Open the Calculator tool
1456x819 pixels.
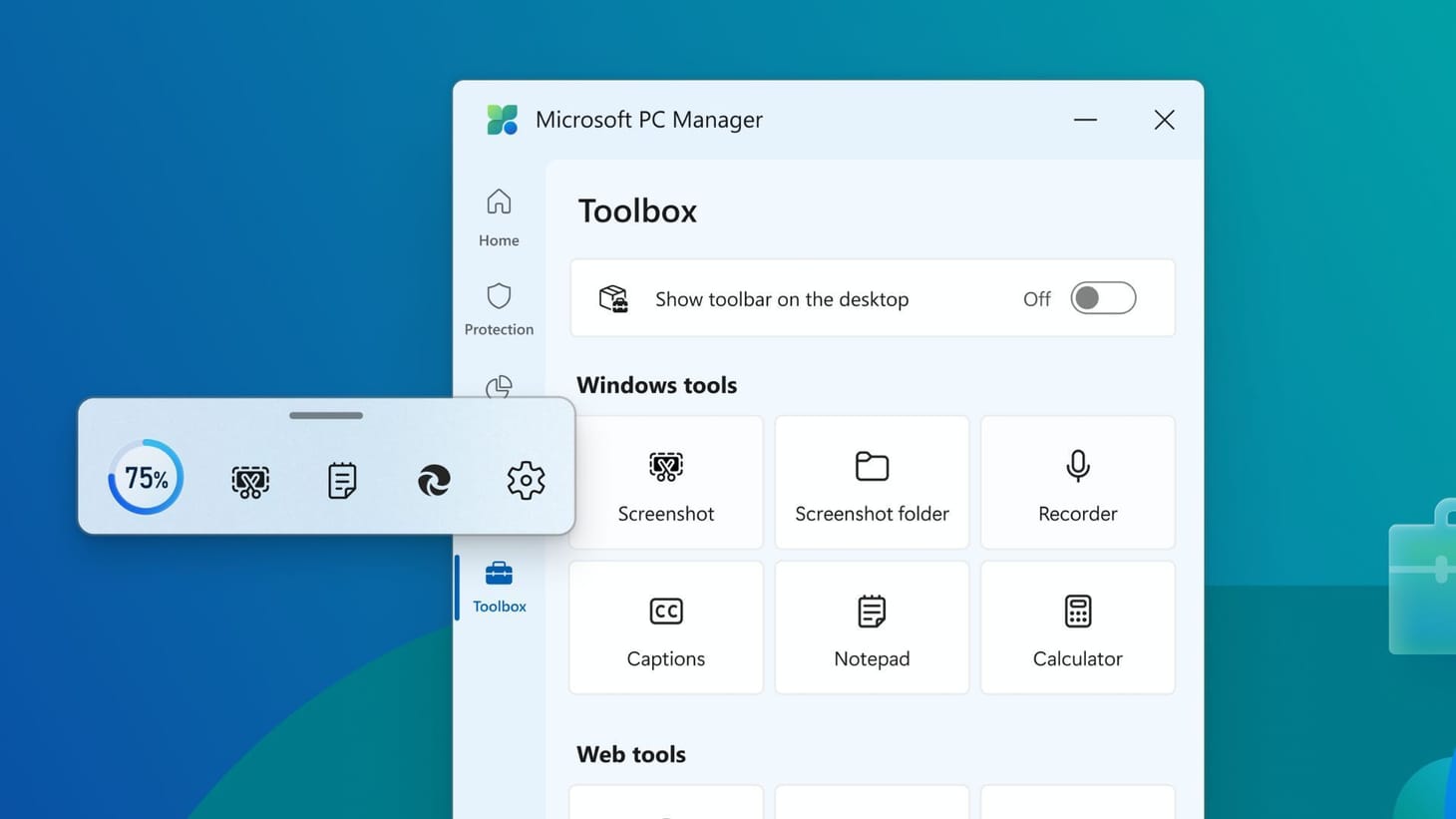pos(1077,626)
